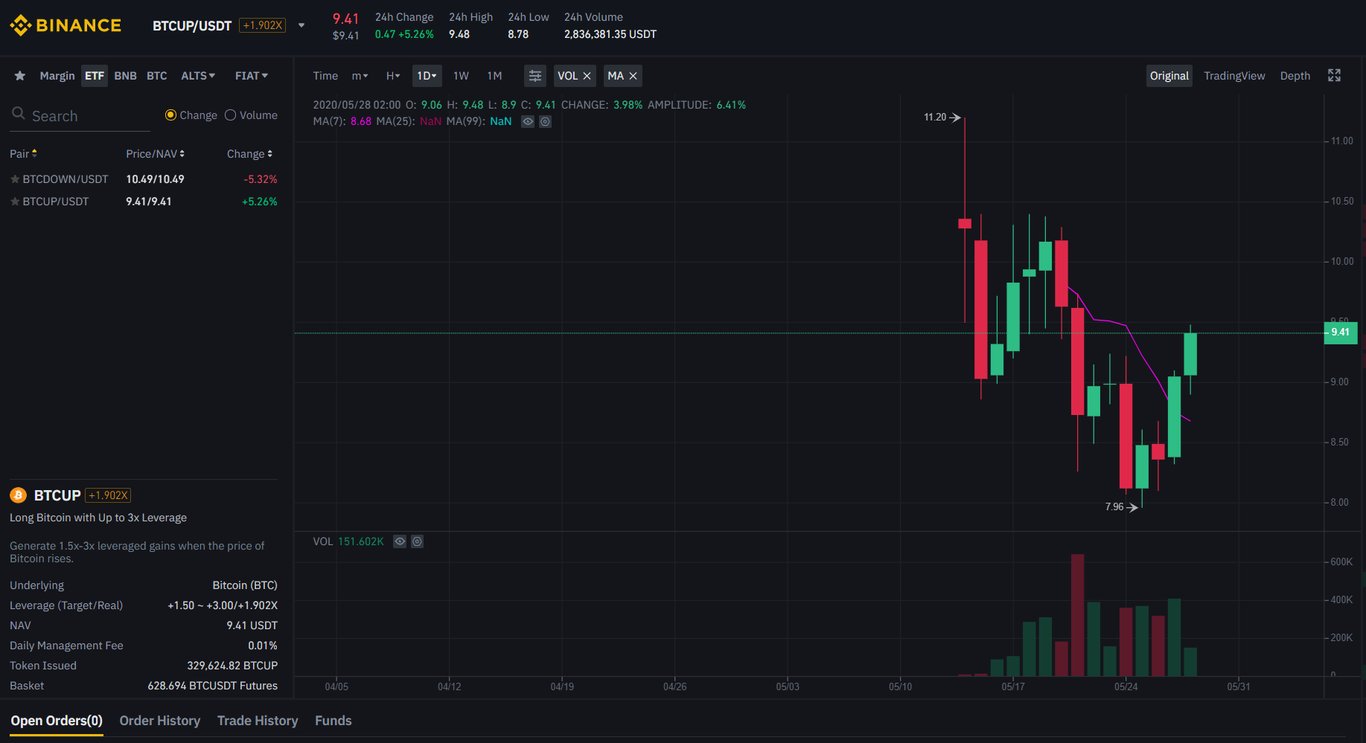Remove the MA overlay with its X
1366x743 pixels.
click(633, 75)
